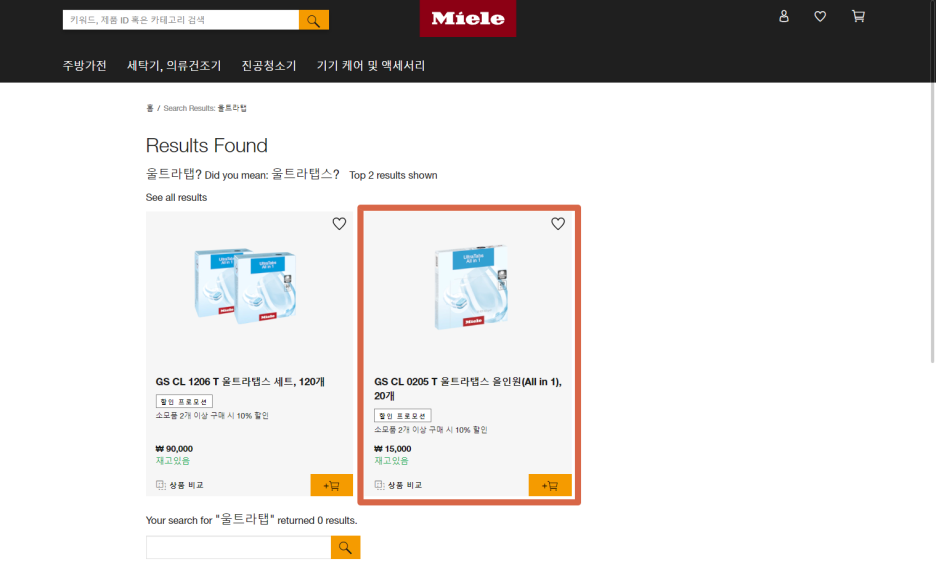This screenshot has width=936, height=572.
Task: Add GS CL 1206 T set to cart
Action: pyautogui.click(x=331, y=485)
